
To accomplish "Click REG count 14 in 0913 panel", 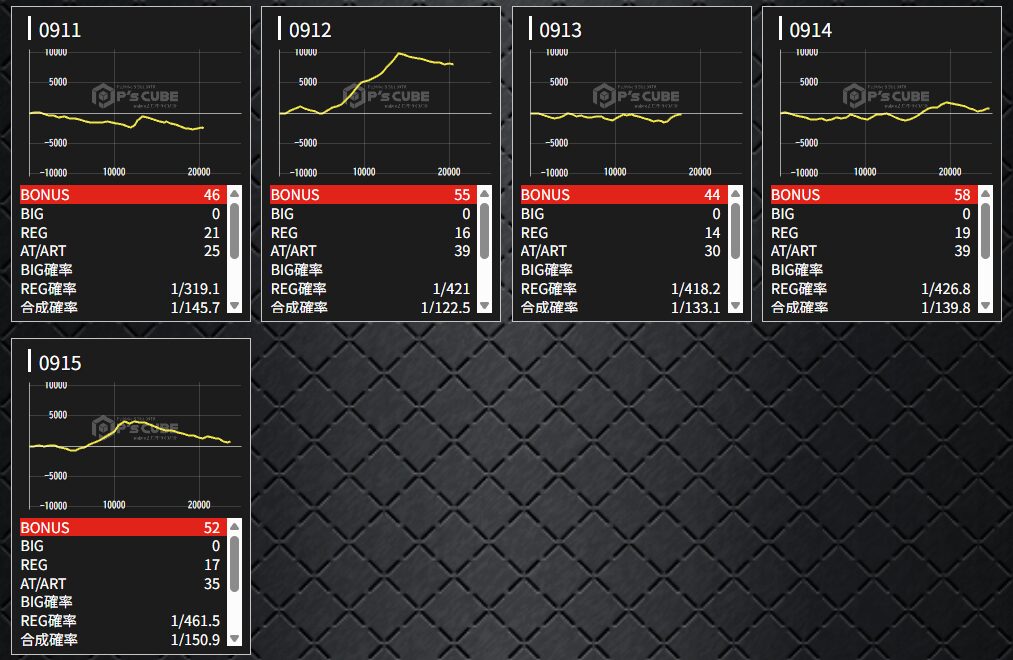I will click(x=712, y=232).
